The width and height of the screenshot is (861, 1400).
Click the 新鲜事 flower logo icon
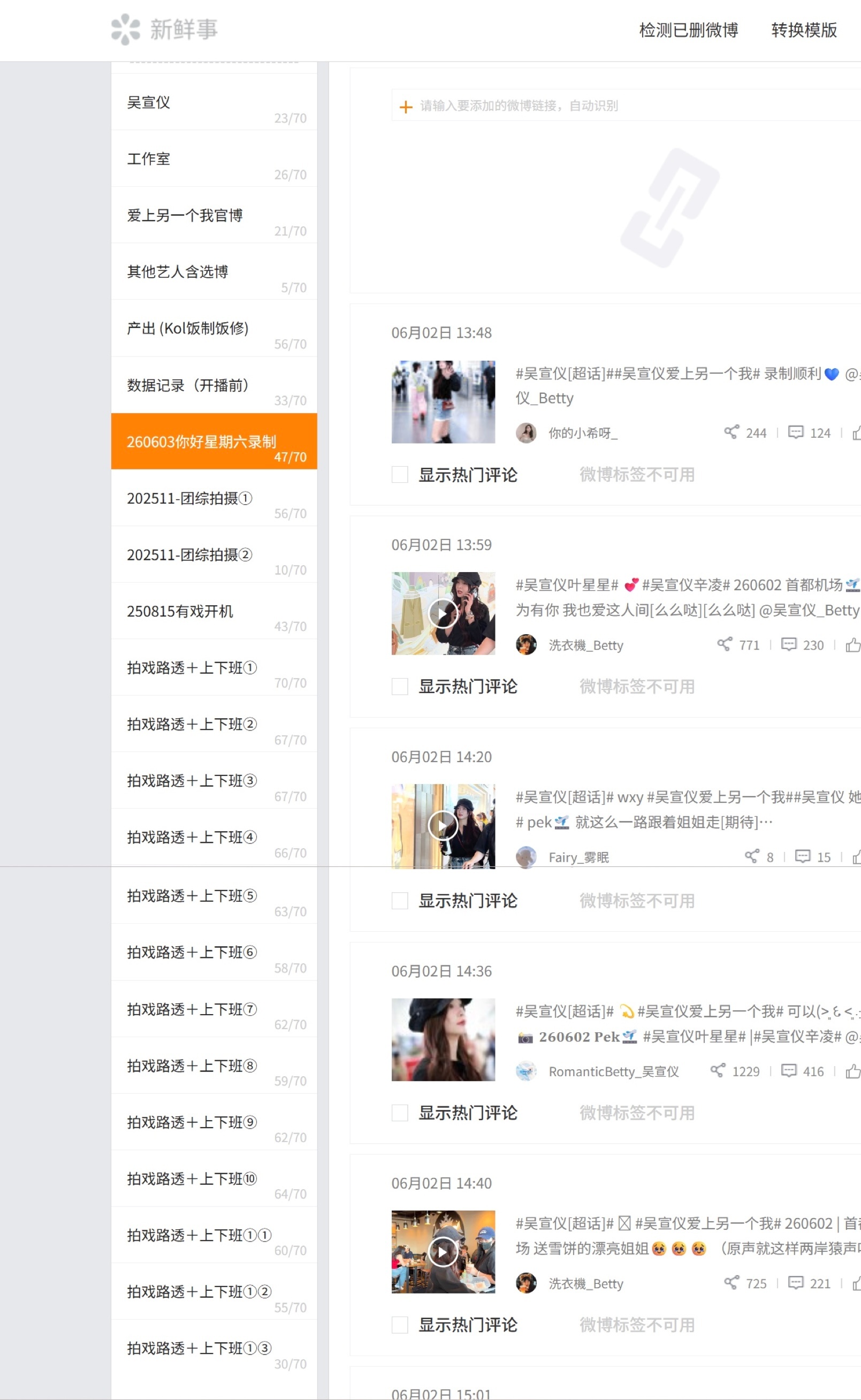pos(125,29)
